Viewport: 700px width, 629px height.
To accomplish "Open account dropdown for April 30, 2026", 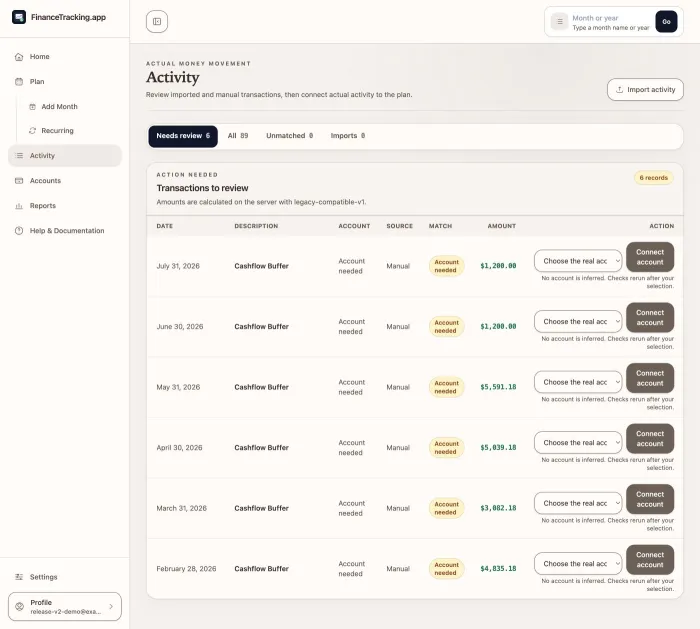I will point(578,443).
